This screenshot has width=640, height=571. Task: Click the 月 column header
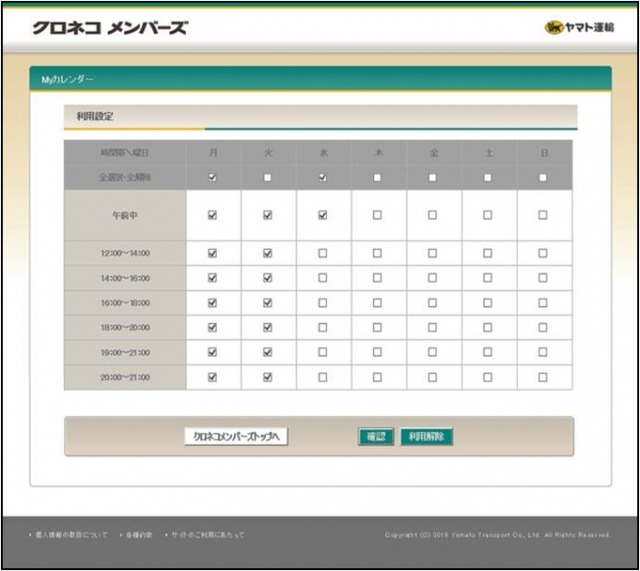(x=213, y=153)
